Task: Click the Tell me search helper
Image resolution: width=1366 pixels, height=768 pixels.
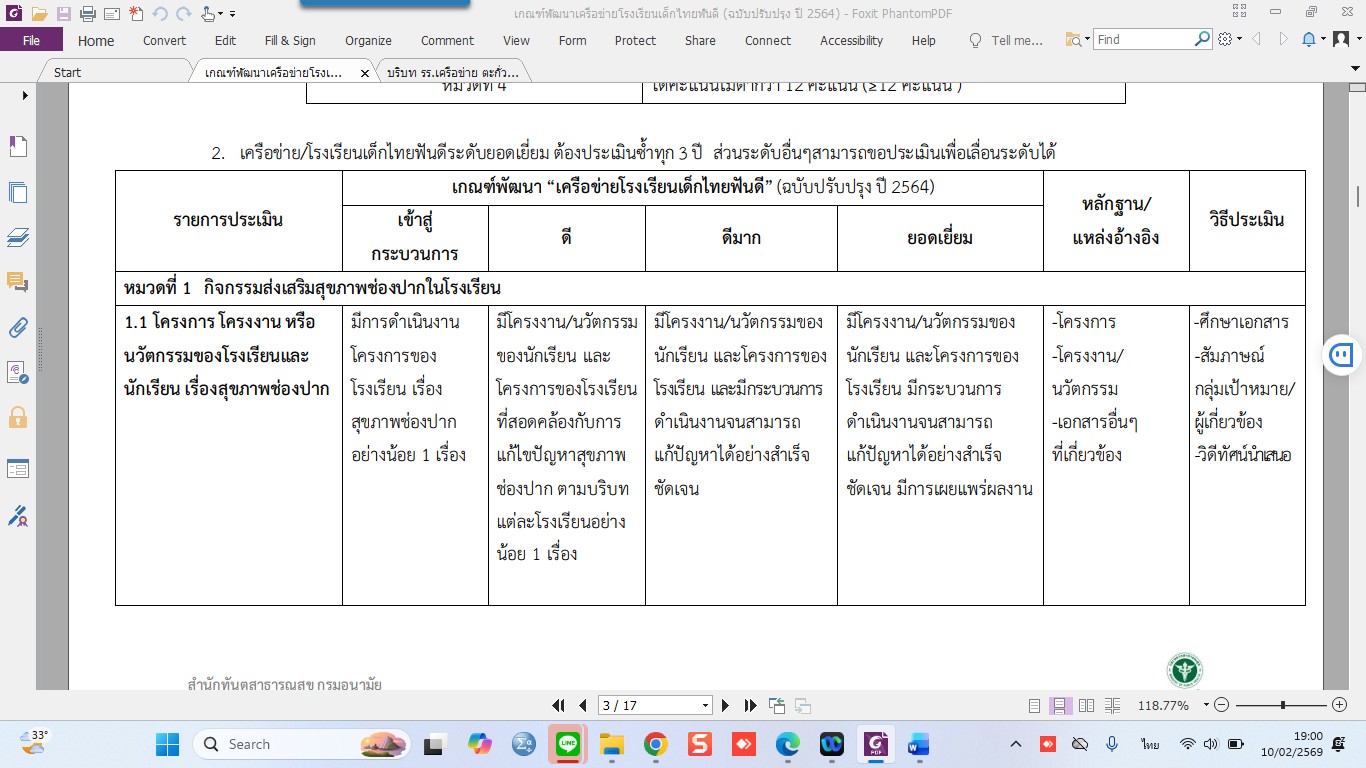Action: pos(1006,41)
